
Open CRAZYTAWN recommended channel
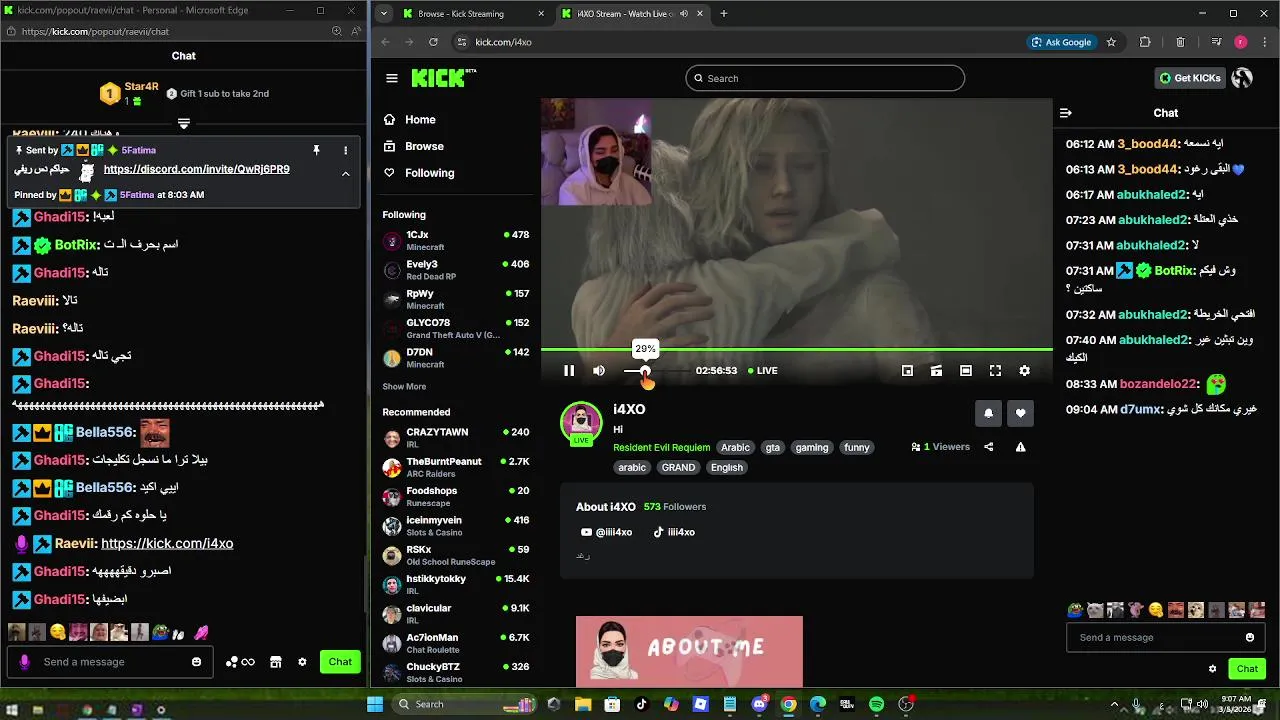pyautogui.click(x=456, y=438)
